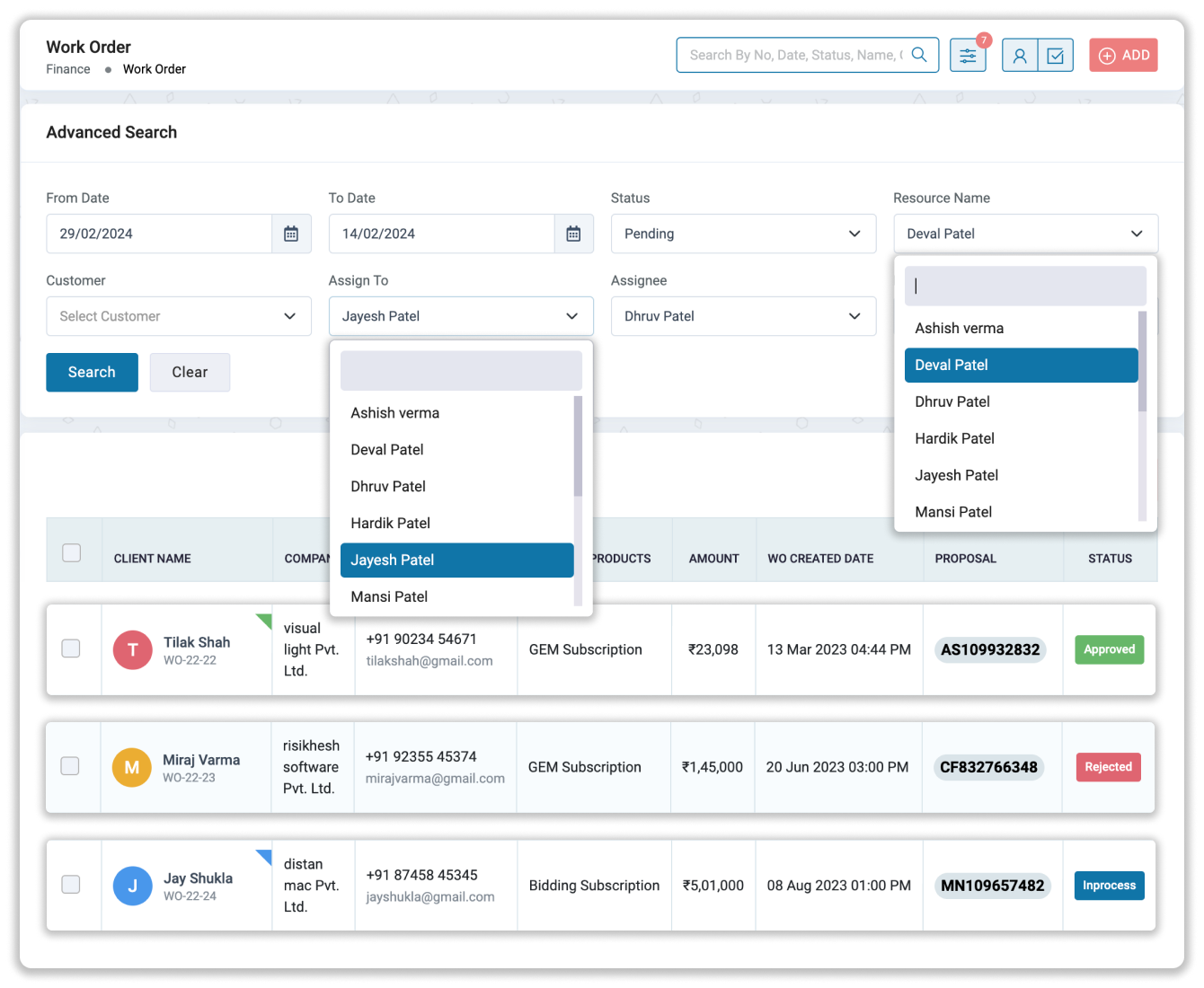Screen dimensions: 1204x988
Task: Click the user profile icon in the toolbar
Action: pos(1020,55)
